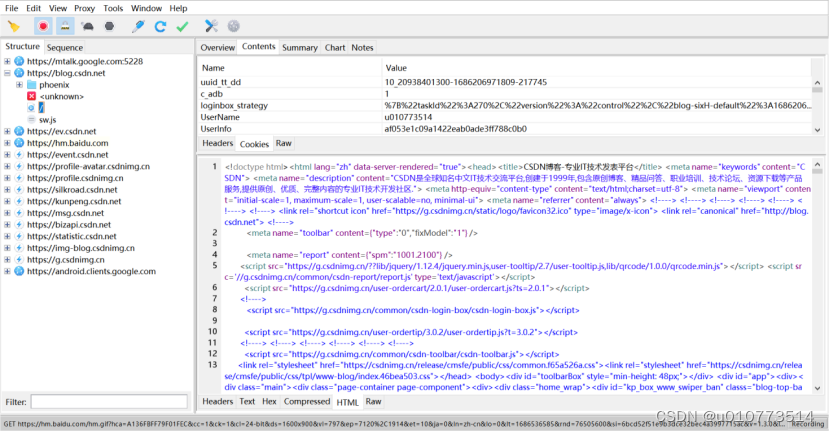The height and width of the screenshot is (432, 830).
Task: Open the Tools menu
Action: click(x=113, y=8)
